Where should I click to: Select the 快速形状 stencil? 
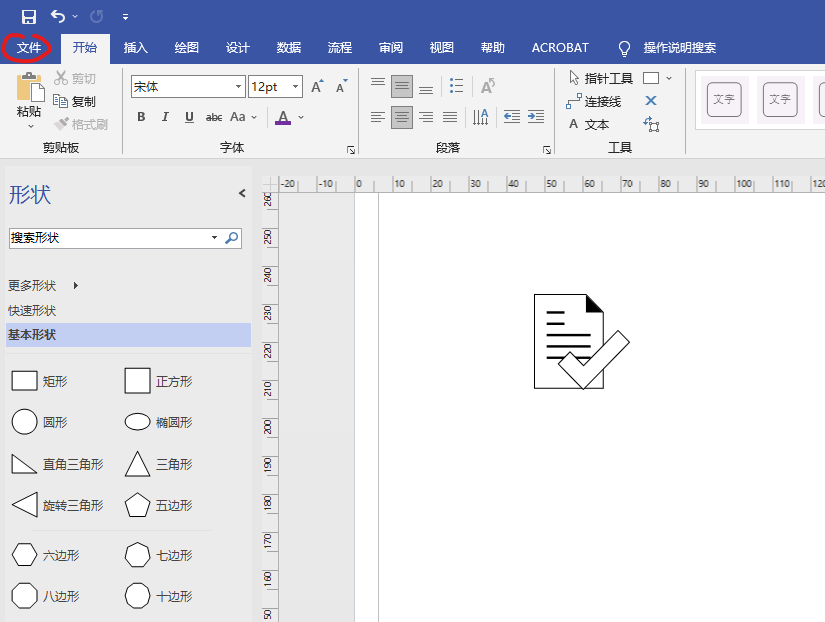coord(32,310)
